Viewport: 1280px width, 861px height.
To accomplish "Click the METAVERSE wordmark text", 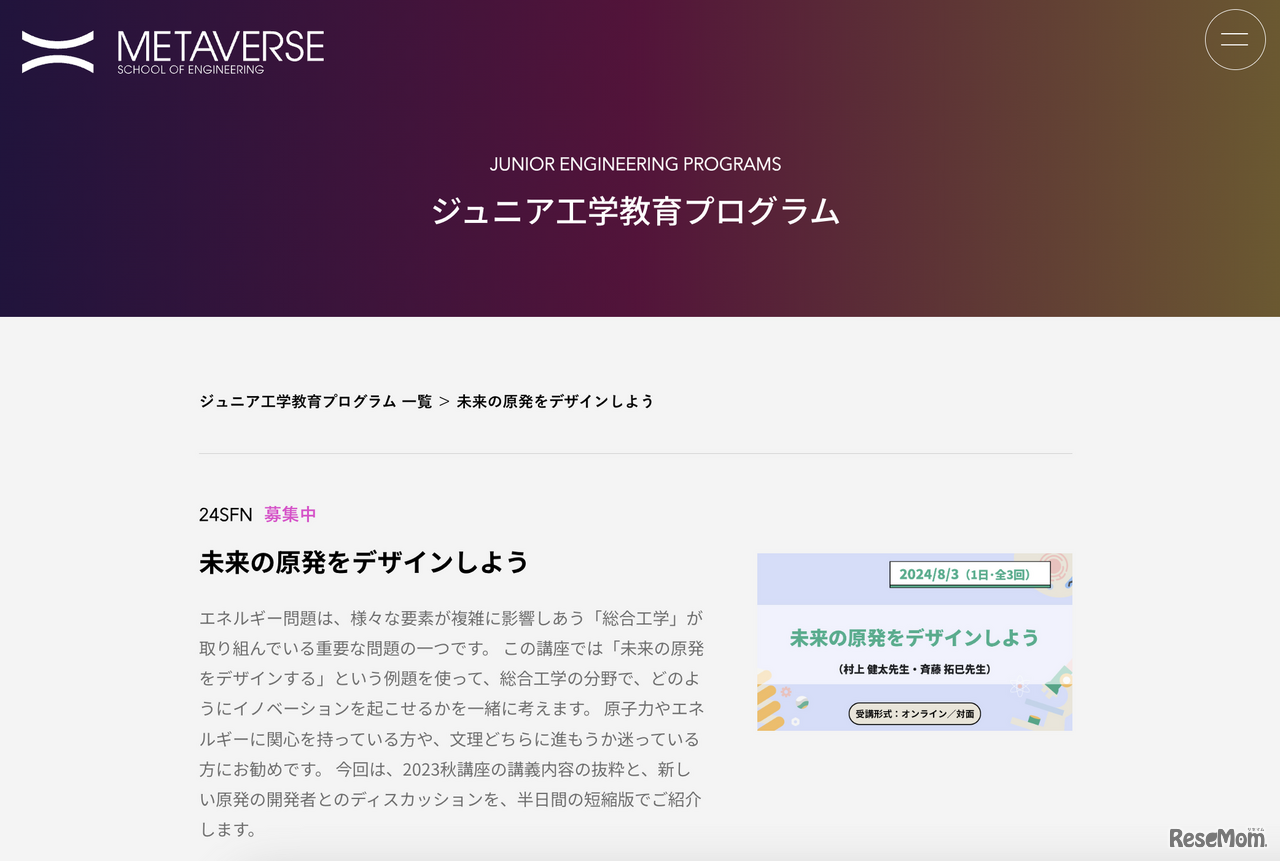I will click(220, 46).
